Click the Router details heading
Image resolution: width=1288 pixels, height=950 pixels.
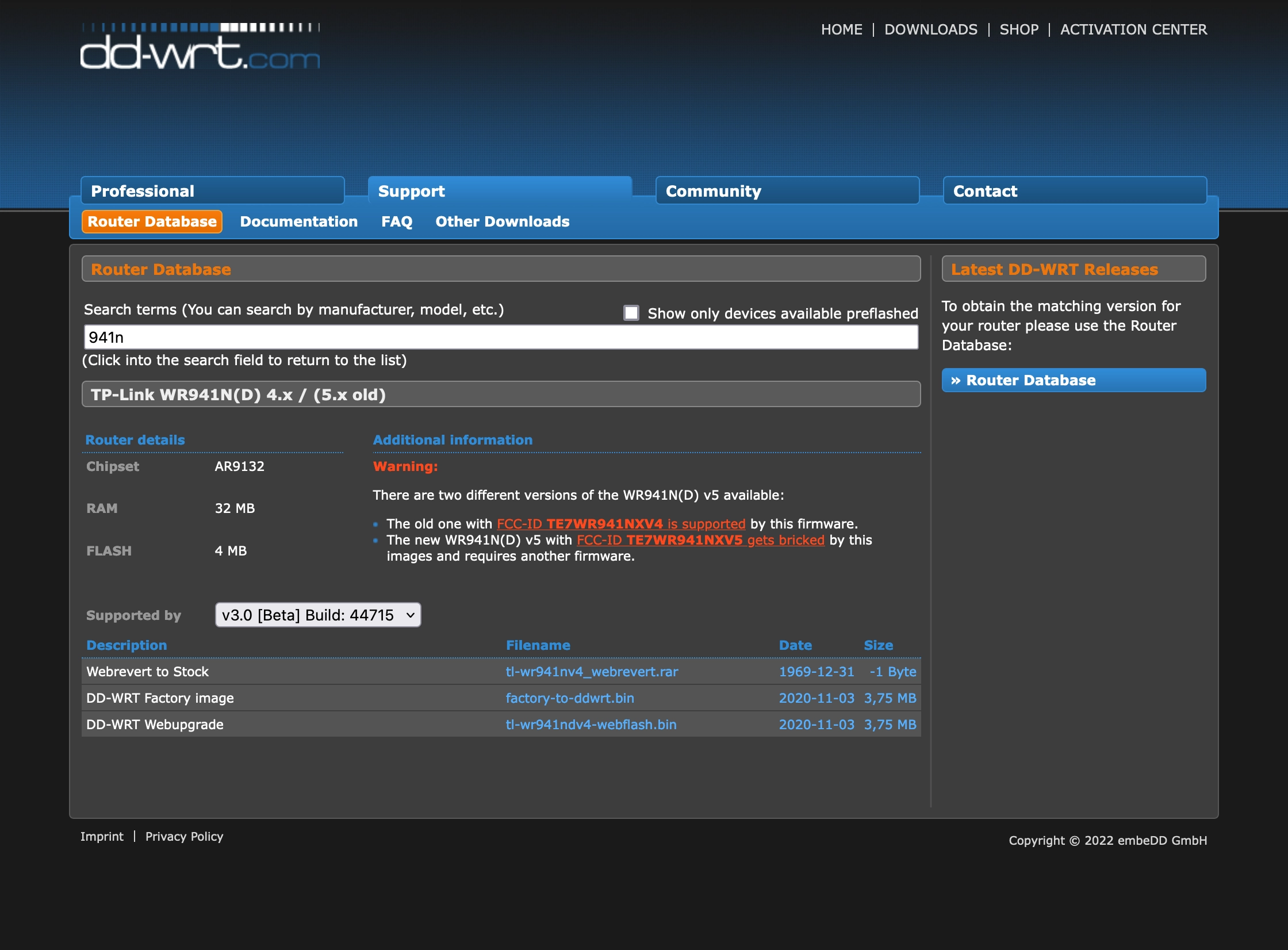(135, 440)
